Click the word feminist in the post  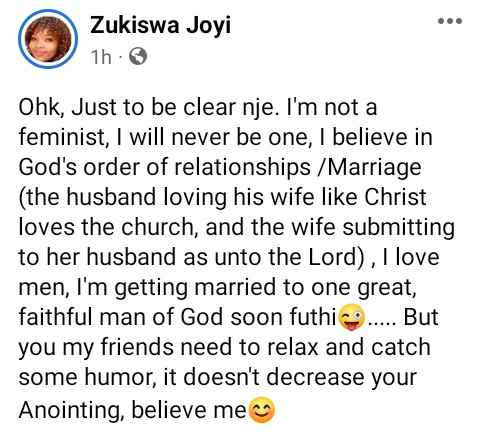[62, 137]
